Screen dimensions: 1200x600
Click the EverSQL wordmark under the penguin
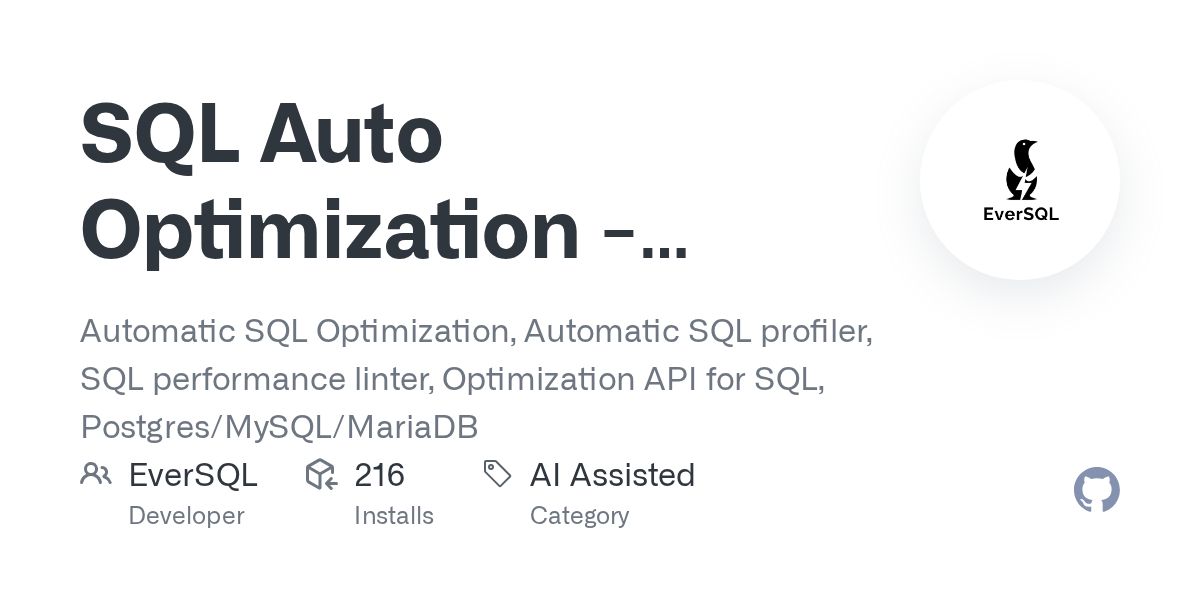1020,213
